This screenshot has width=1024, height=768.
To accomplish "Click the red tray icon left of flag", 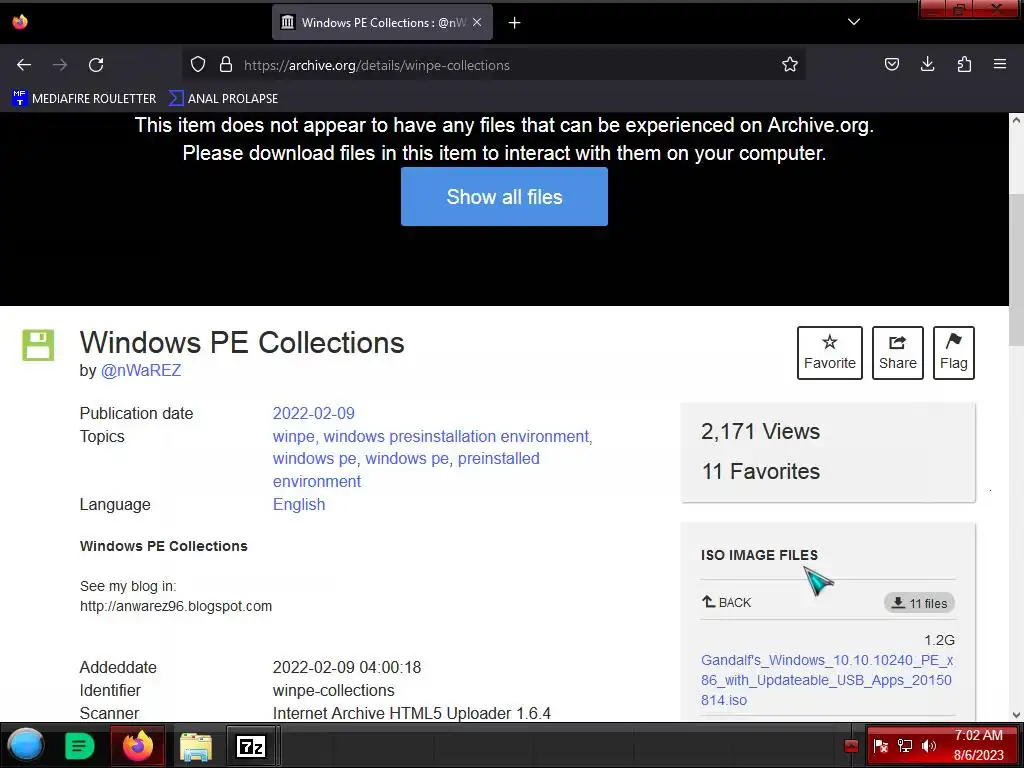I will pos(851,746).
